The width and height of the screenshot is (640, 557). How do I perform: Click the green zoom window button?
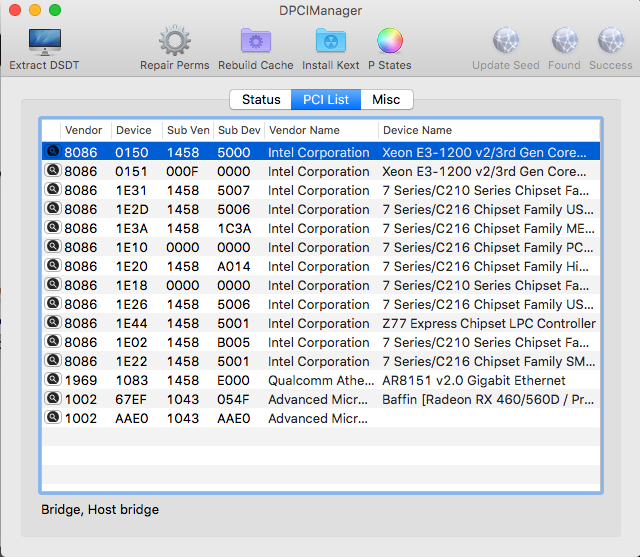tap(55, 10)
